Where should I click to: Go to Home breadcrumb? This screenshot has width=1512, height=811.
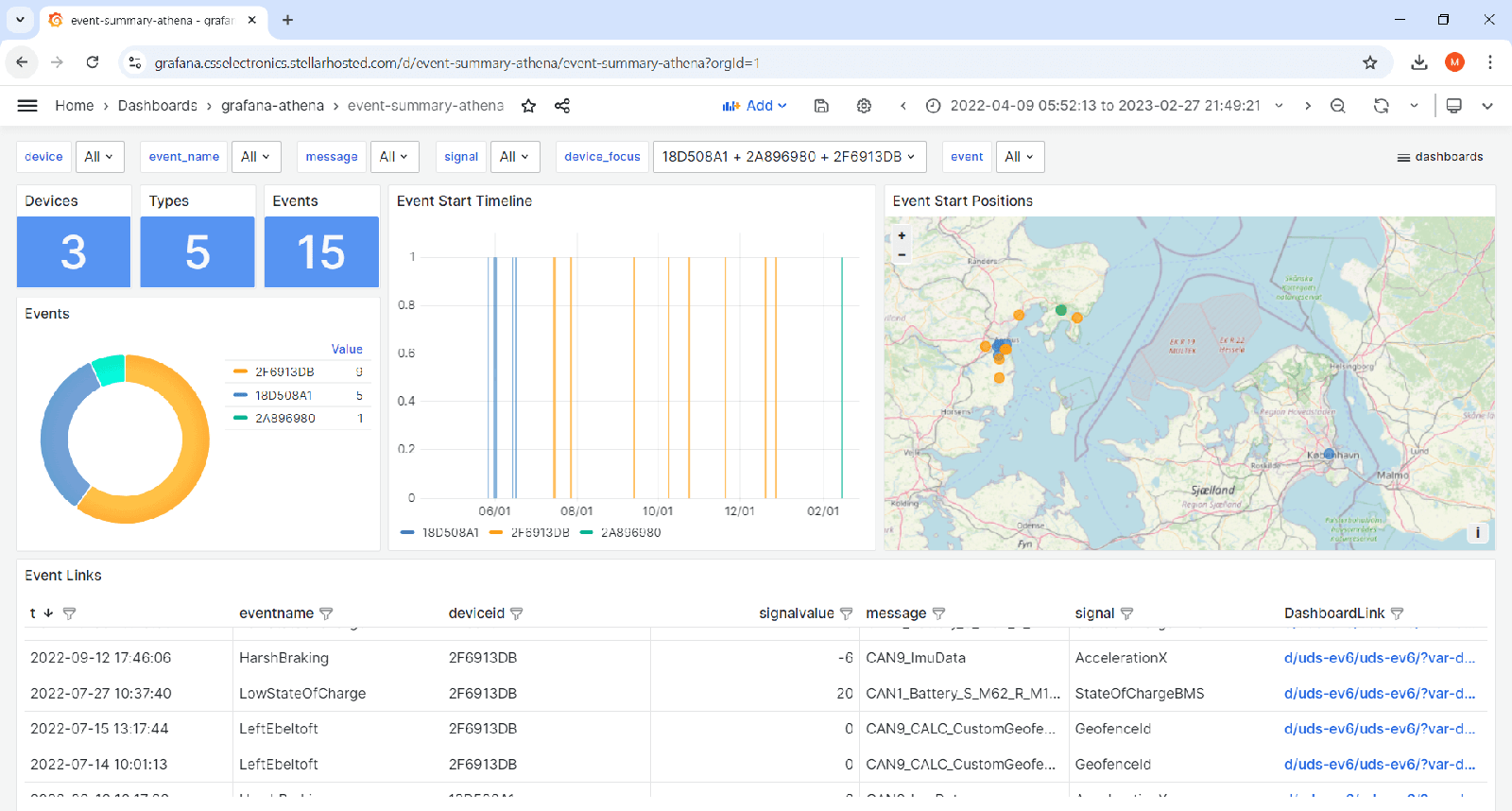(x=74, y=106)
